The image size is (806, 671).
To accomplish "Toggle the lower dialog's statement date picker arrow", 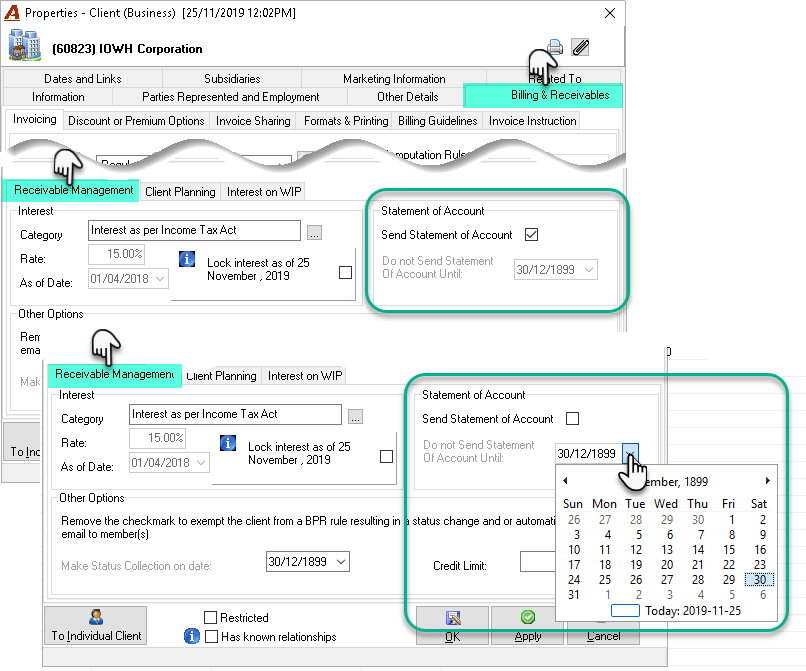I will (x=630, y=453).
